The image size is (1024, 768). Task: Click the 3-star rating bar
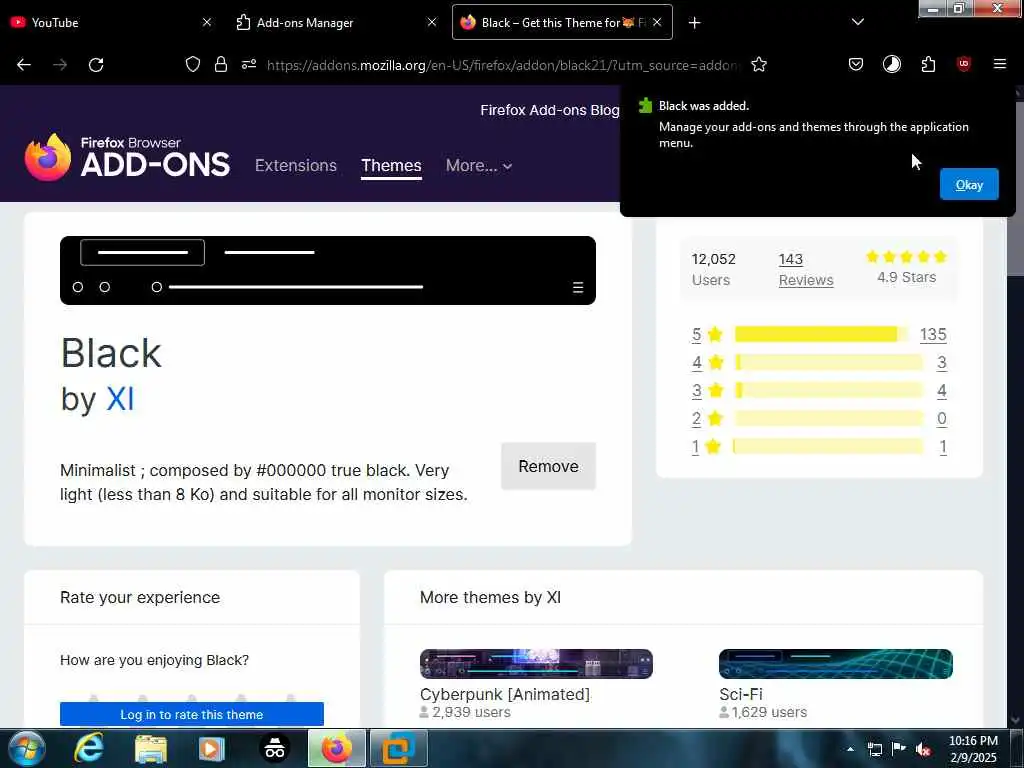pos(829,391)
